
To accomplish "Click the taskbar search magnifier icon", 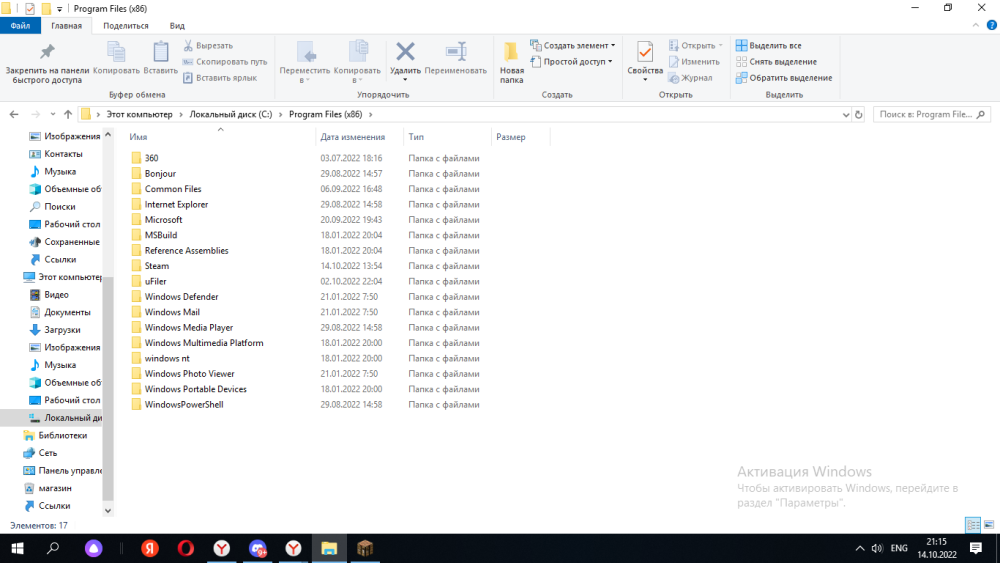I will (53, 548).
